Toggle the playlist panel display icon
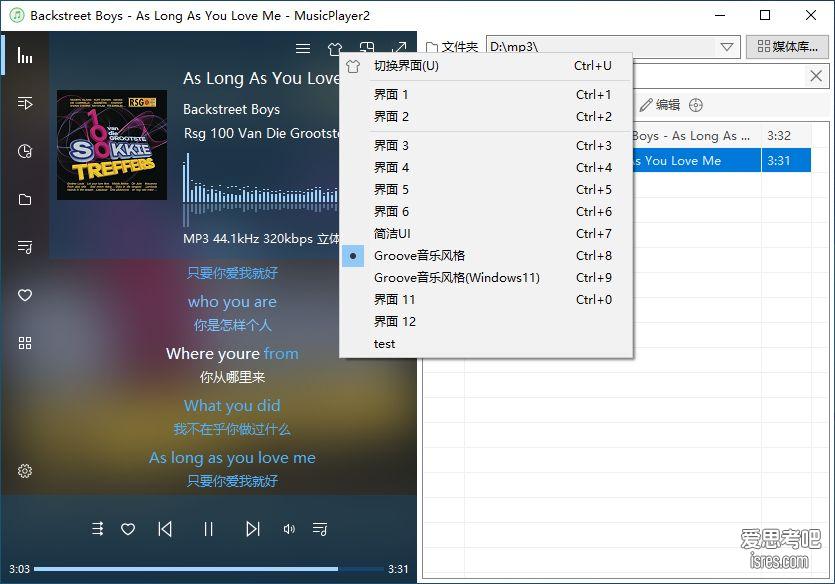This screenshot has height=584, width=835. click(x=367, y=47)
